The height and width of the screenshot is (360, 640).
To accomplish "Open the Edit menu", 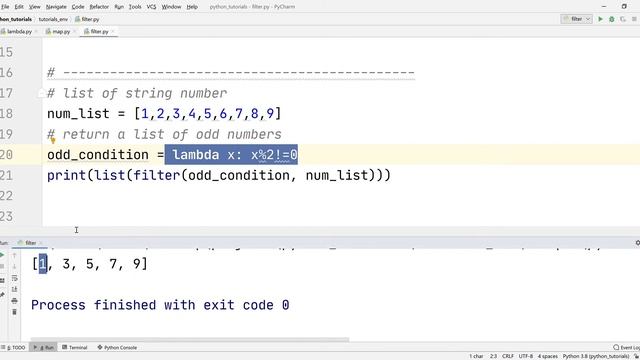I will 19,7.
